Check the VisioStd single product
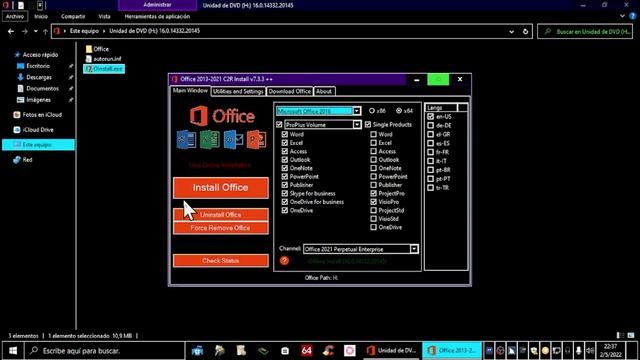 (373, 219)
